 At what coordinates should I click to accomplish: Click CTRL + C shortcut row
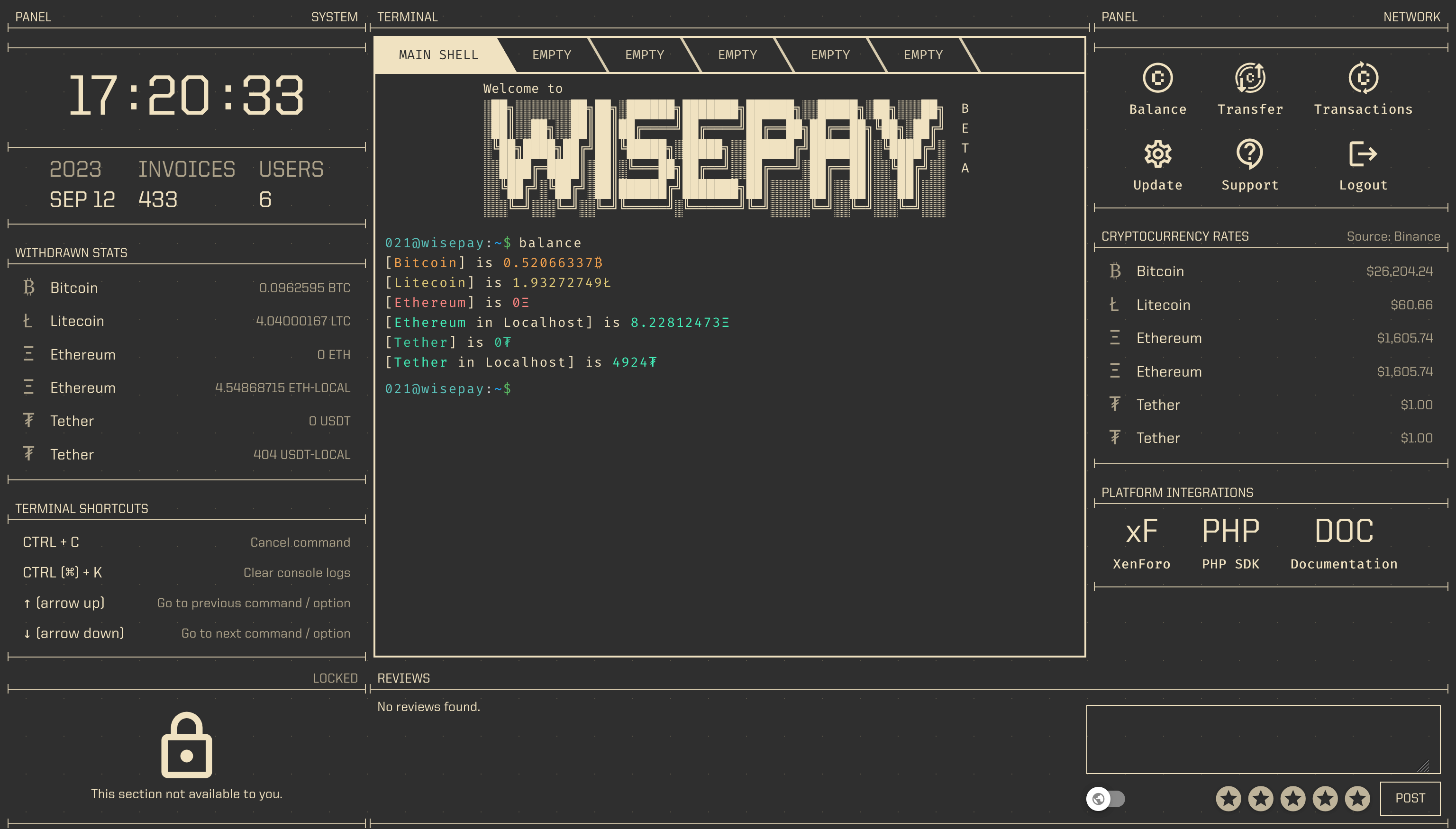(186, 542)
